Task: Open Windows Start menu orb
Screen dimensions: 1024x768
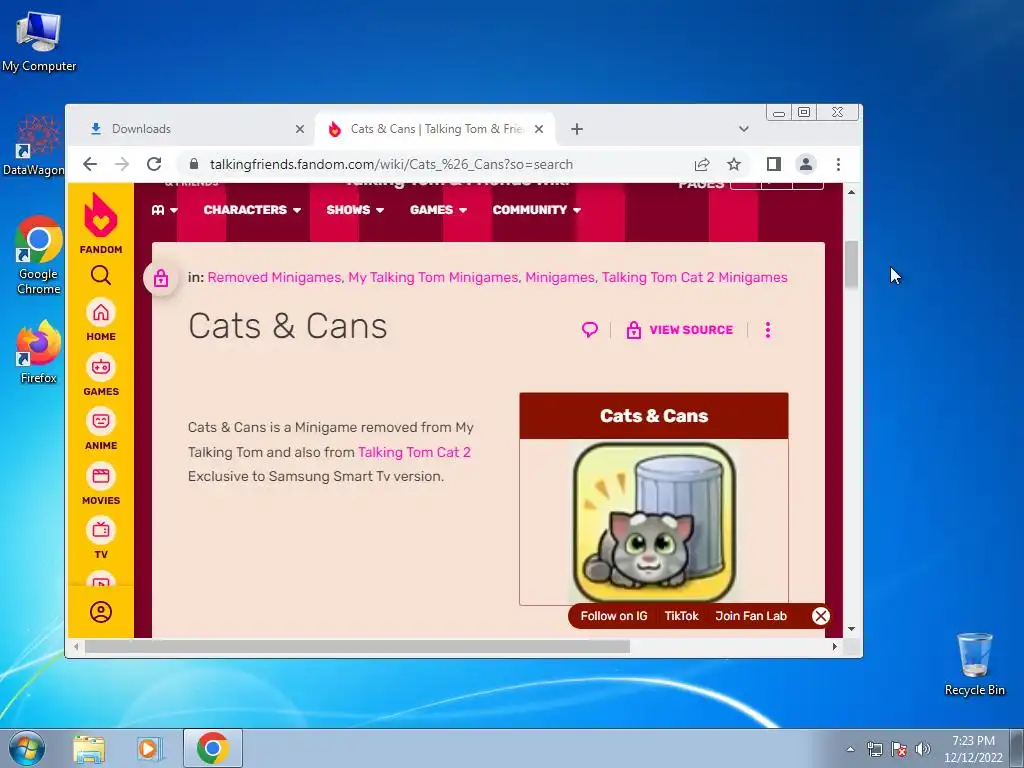Action: click(27, 748)
